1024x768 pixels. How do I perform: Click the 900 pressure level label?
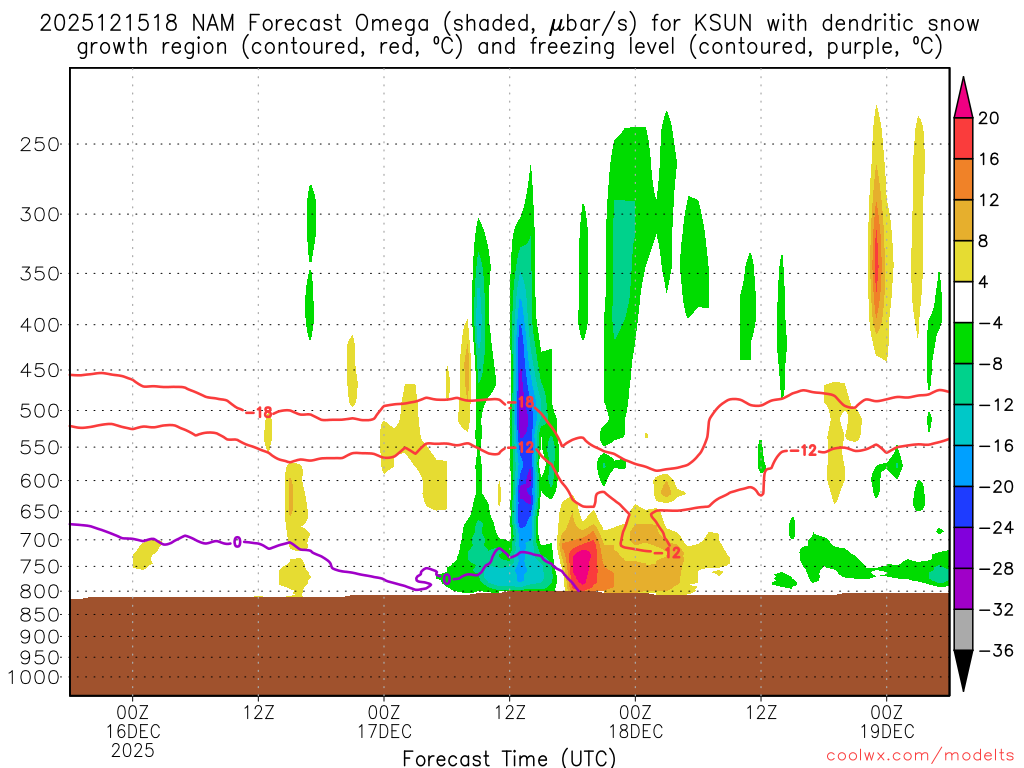tap(40, 636)
